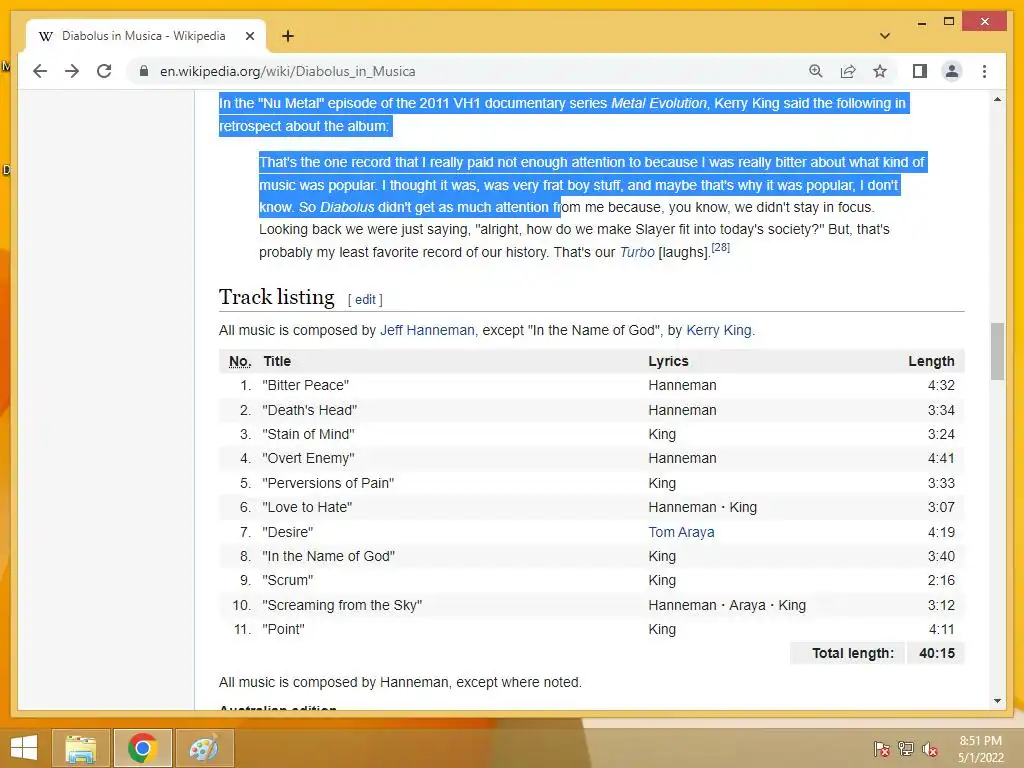
Task: Click the address bar URL
Action: (287, 71)
